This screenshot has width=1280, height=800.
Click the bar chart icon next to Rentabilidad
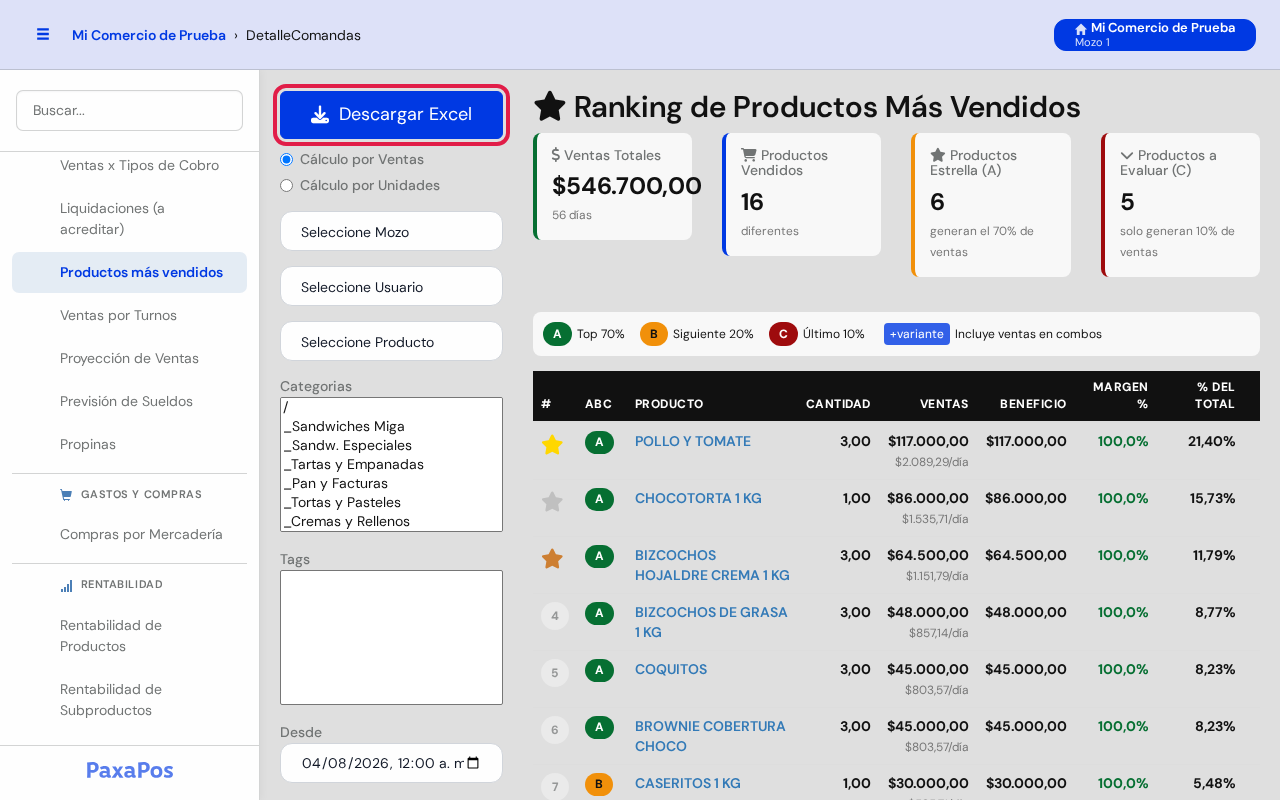(66, 585)
